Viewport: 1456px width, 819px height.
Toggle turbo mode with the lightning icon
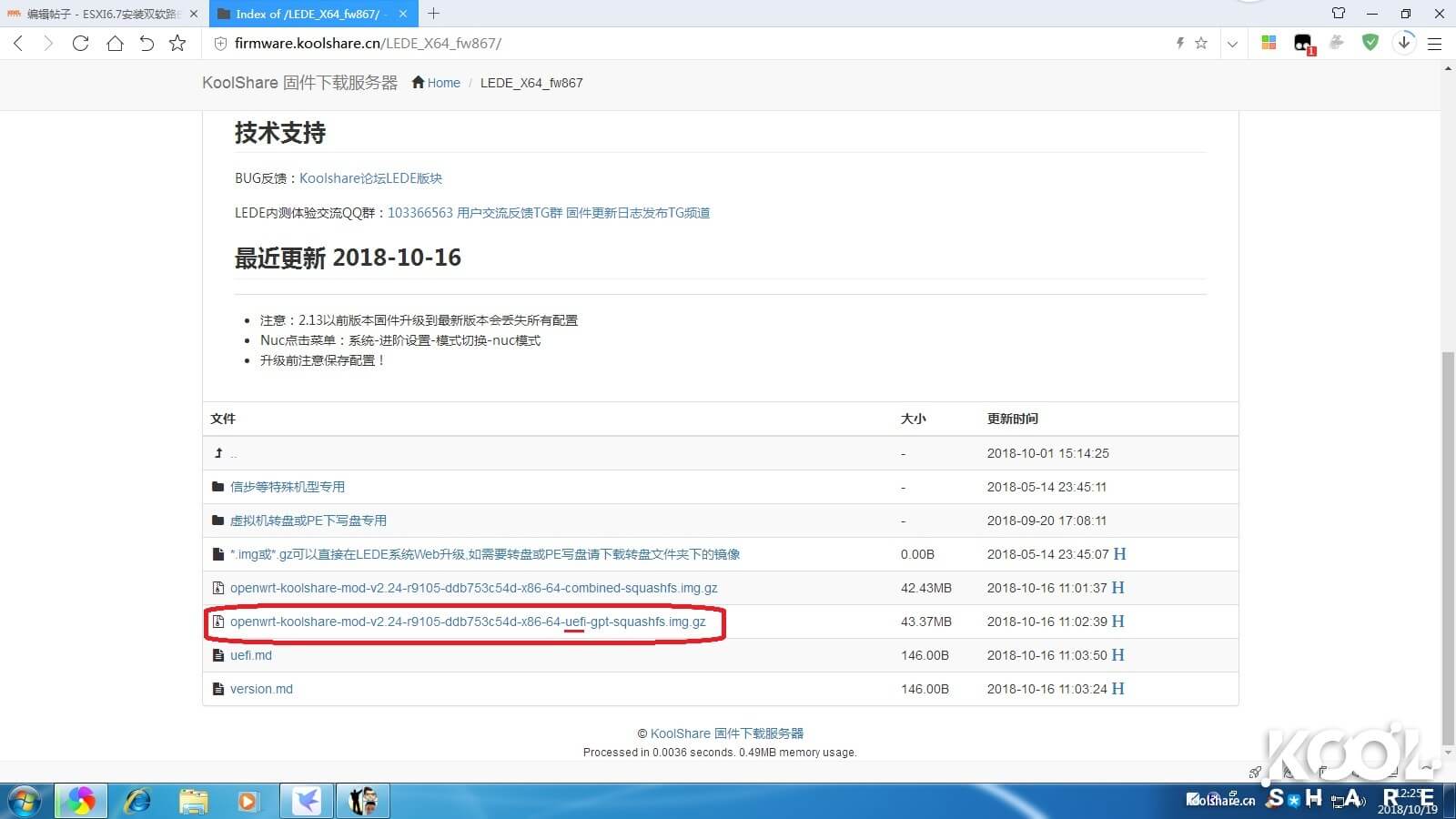1179,43
